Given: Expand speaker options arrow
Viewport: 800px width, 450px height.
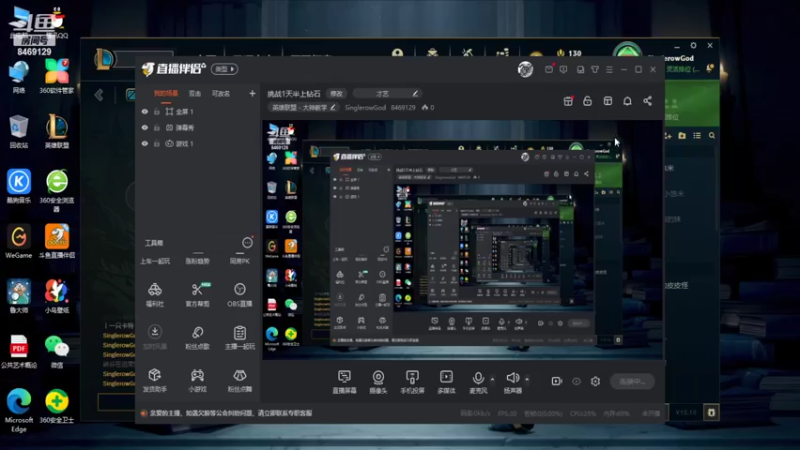Looking at the screenshot, I should pyautogui.click(x=527, y=379).
